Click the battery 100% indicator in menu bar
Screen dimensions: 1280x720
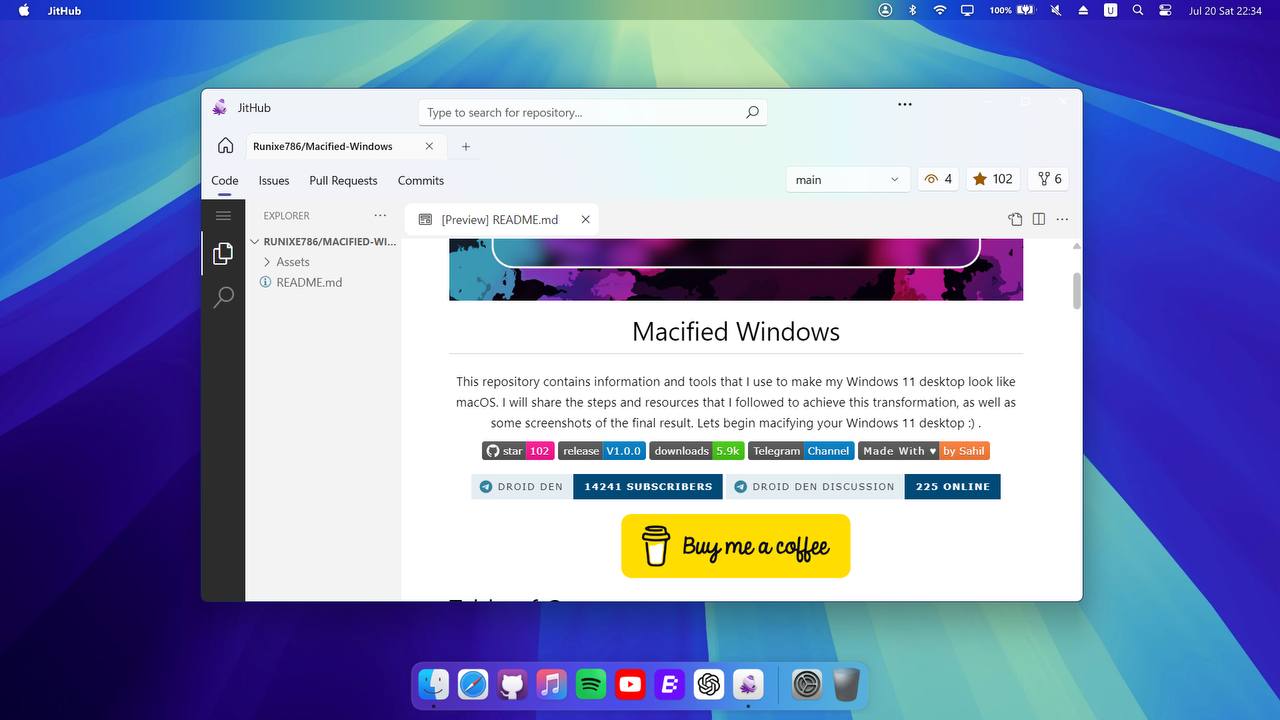[1012, 10]
